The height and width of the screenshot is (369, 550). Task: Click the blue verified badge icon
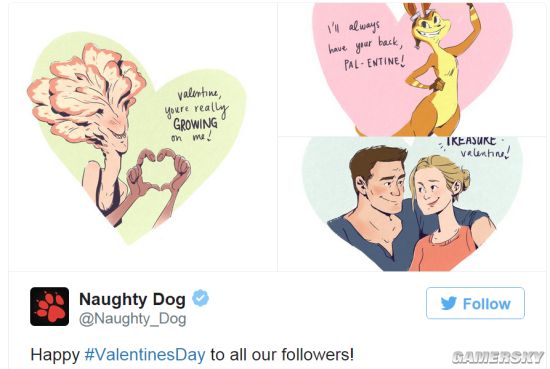[x=200, y=298]
